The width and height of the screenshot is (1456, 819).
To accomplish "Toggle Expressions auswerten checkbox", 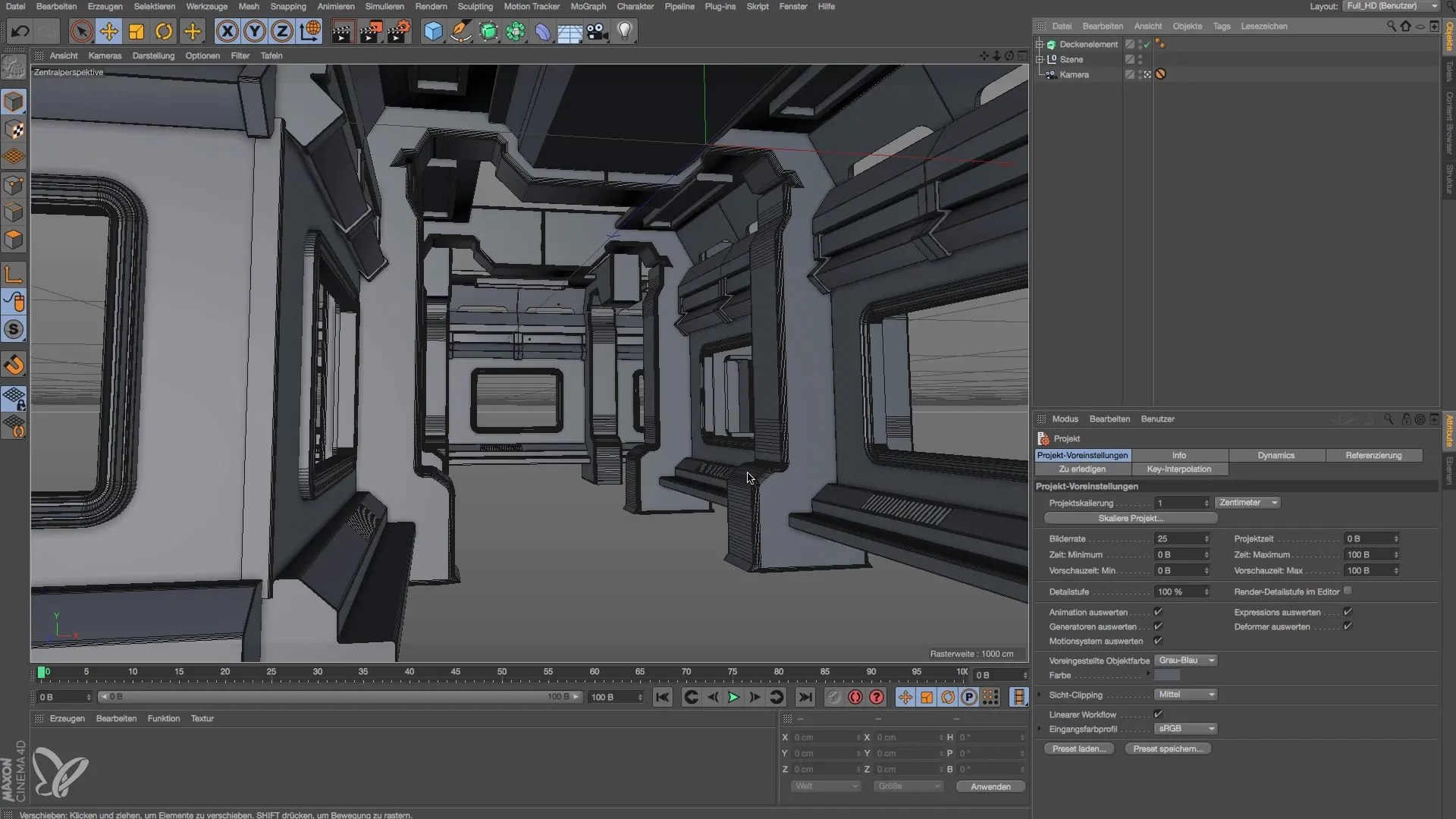I will [x=1348, y=612].
